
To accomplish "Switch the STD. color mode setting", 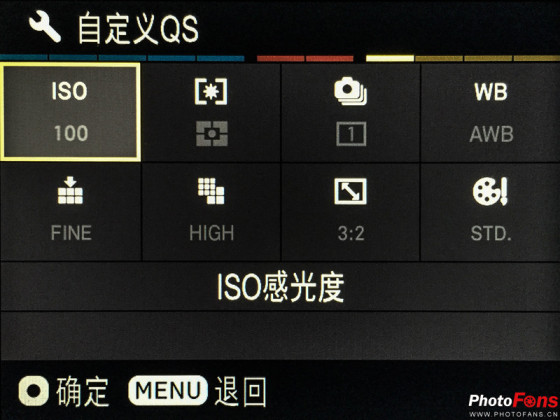I will (x=491, y=234).
